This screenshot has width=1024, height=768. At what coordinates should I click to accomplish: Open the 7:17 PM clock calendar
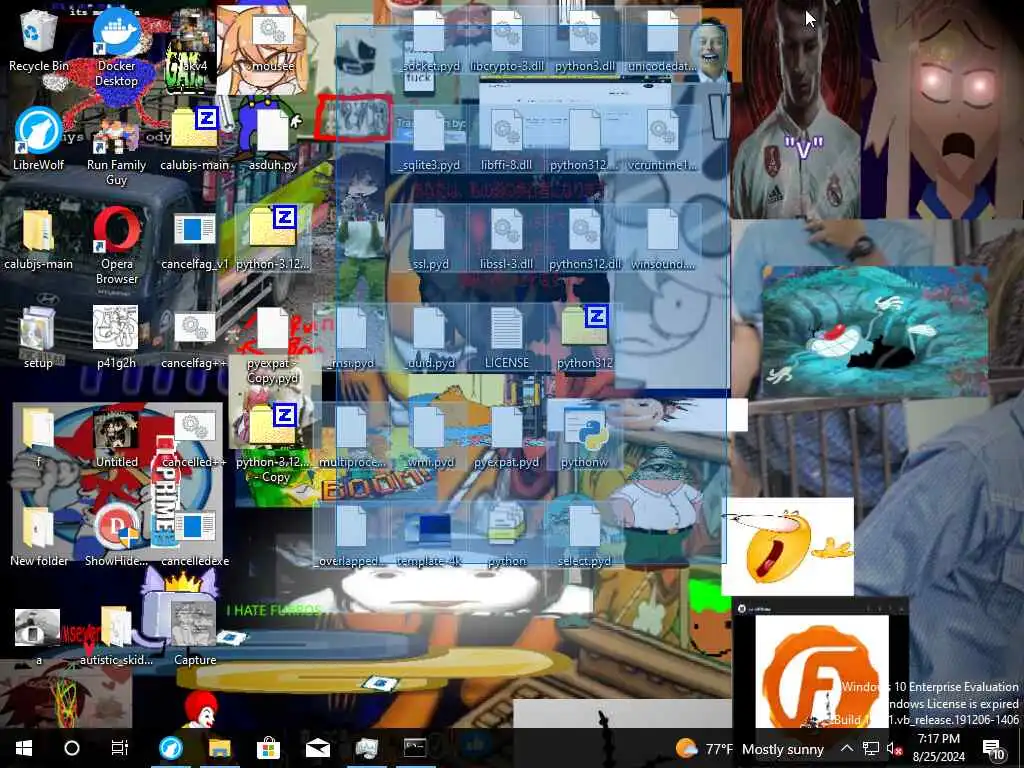tap(938, 748)
